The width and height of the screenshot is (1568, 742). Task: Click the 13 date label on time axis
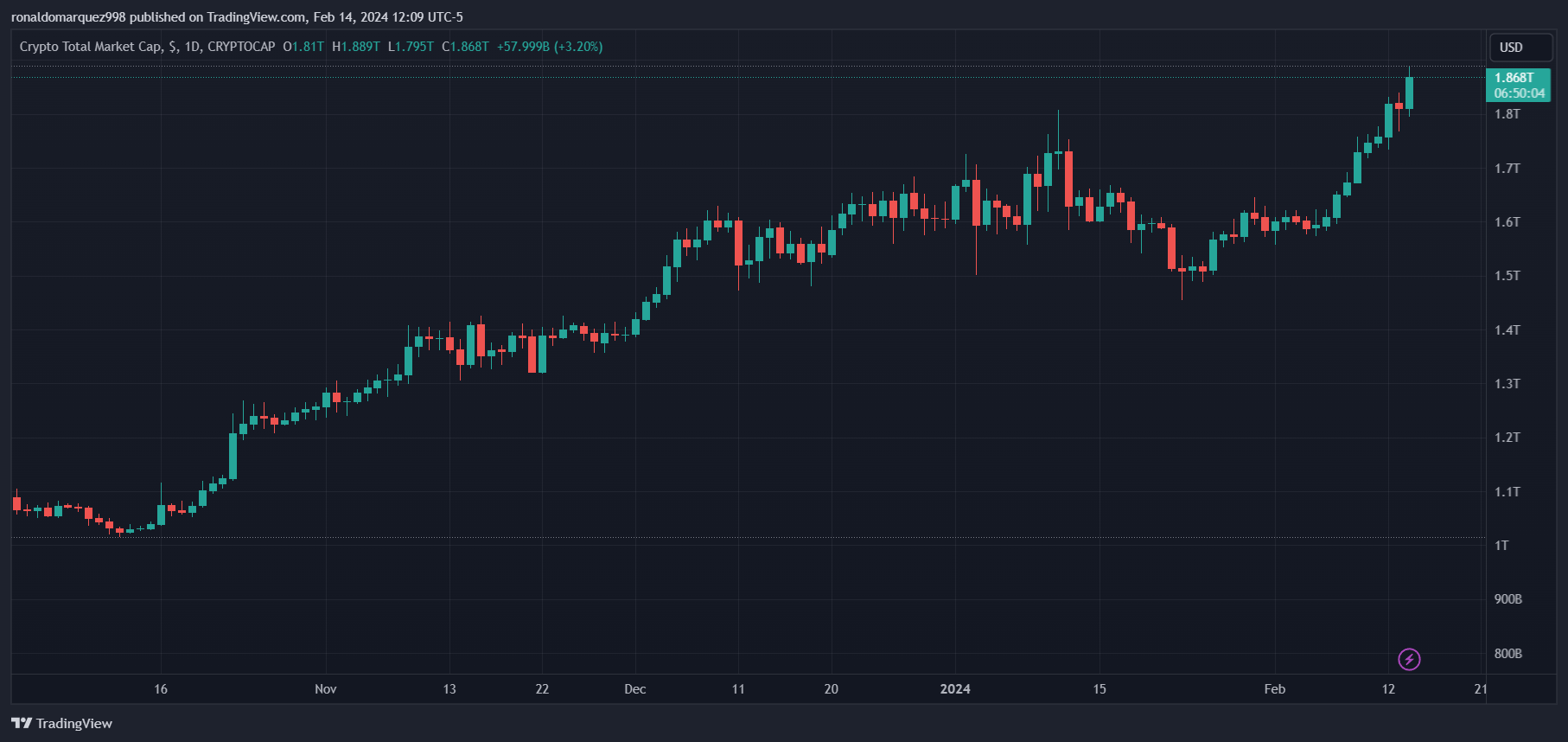click(449, 689)
